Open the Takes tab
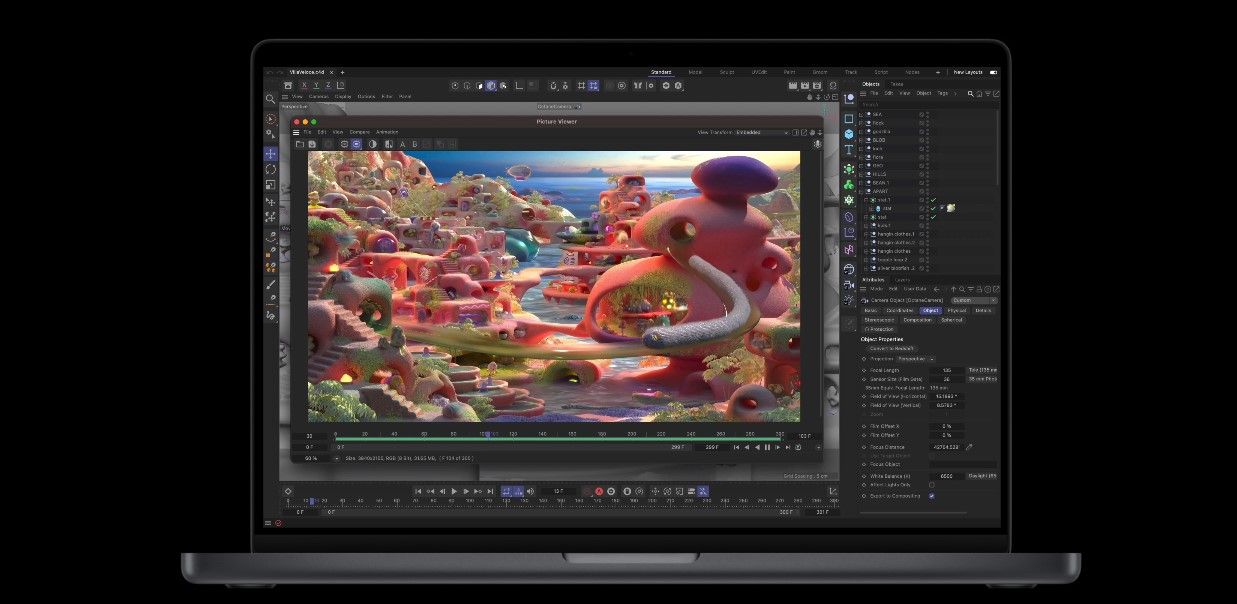 [x=897, y=84]
